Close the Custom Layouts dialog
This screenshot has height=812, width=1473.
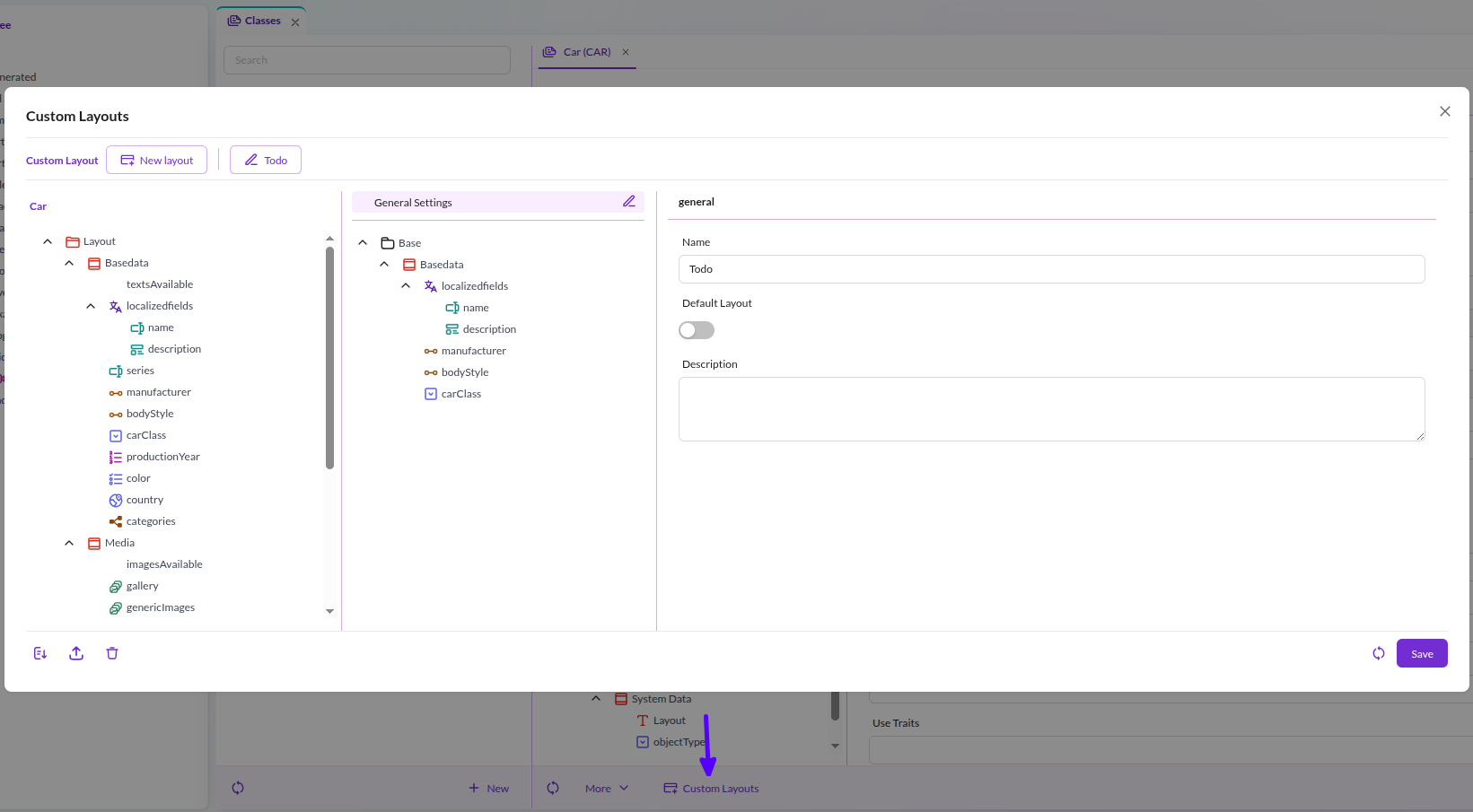[1445, 111]
